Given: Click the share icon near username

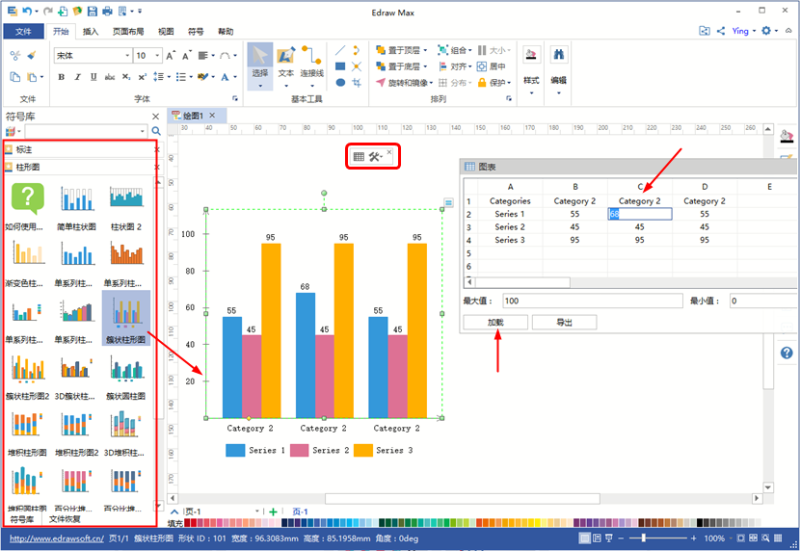Looking at the screenshot, I should [x=720, y=31].
